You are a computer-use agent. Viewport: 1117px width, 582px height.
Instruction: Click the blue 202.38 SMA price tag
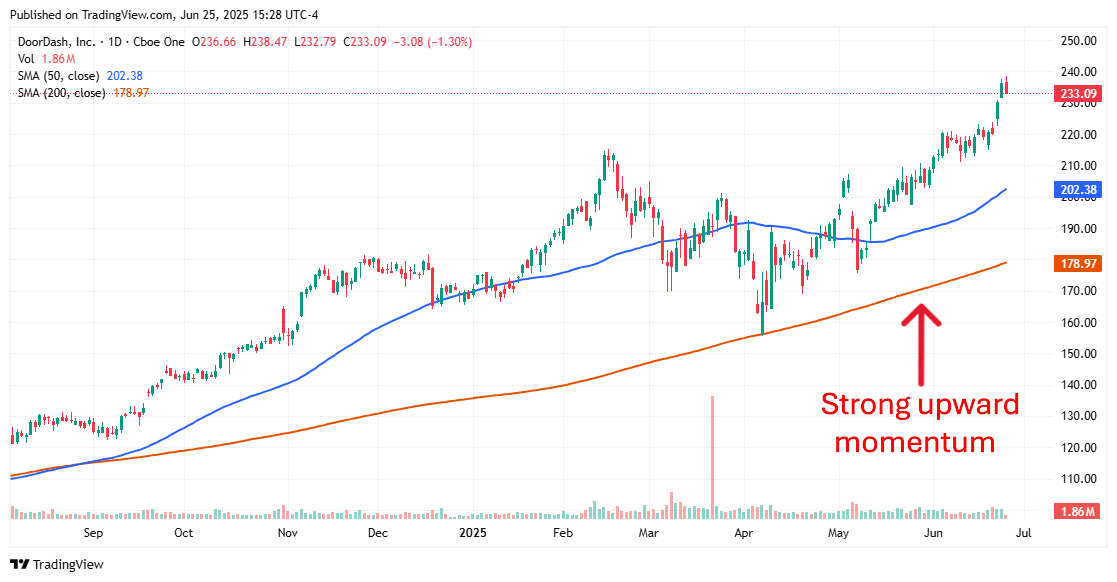pyautogui.click(x=1078, y=189)
